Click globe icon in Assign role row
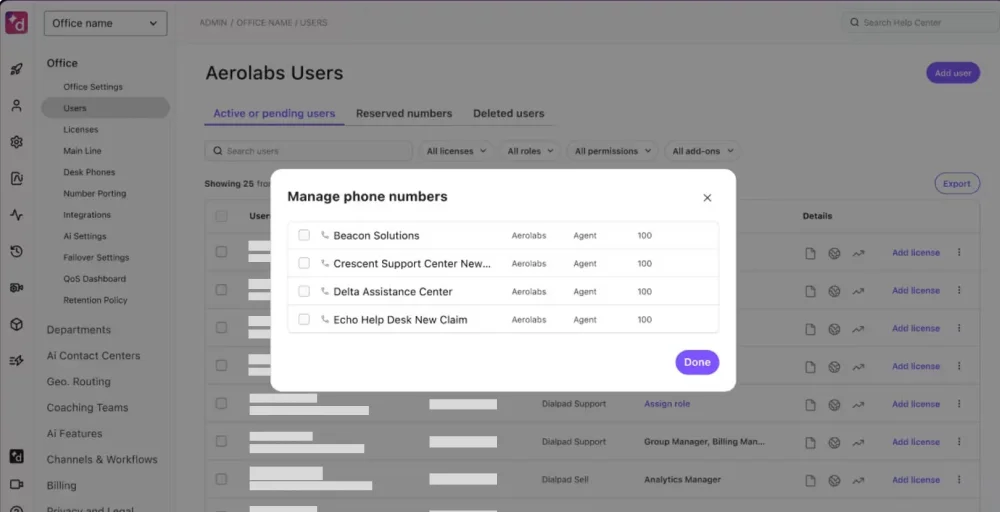Image resolution: width=1000 pixels, height=512 pixels. click(x=834, y=405)
